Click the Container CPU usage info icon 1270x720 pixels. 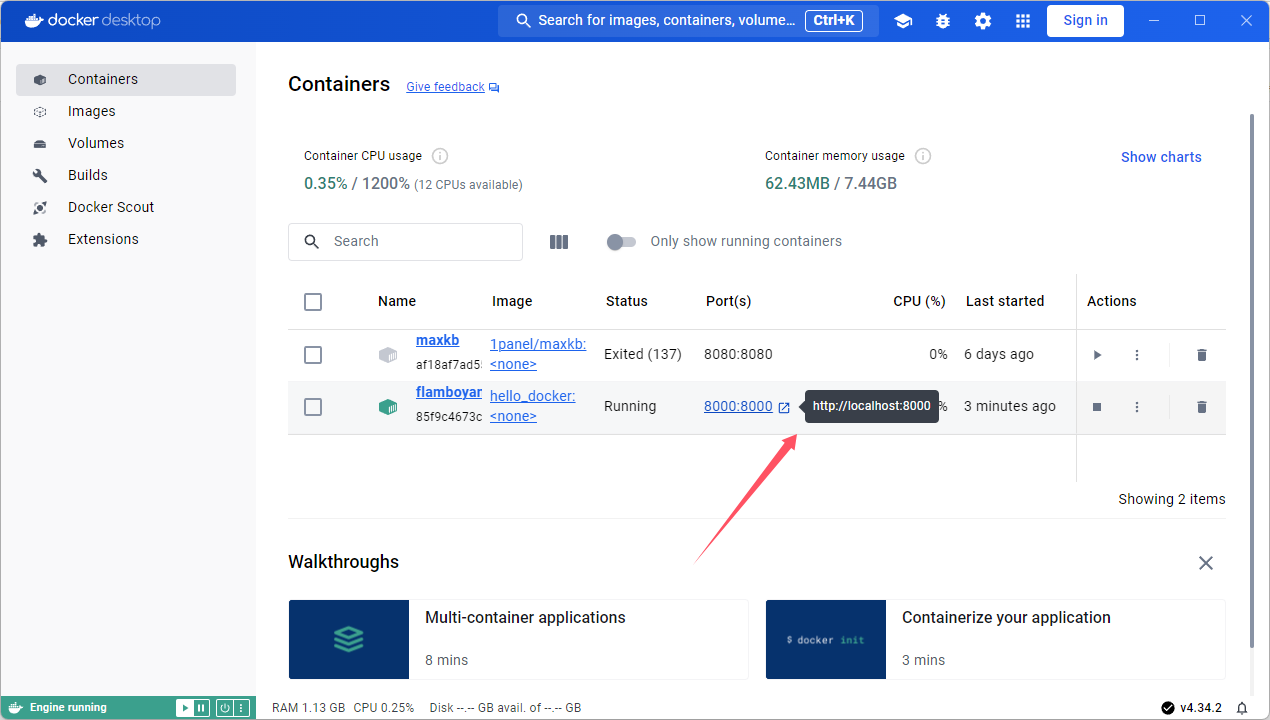point(440,156)
